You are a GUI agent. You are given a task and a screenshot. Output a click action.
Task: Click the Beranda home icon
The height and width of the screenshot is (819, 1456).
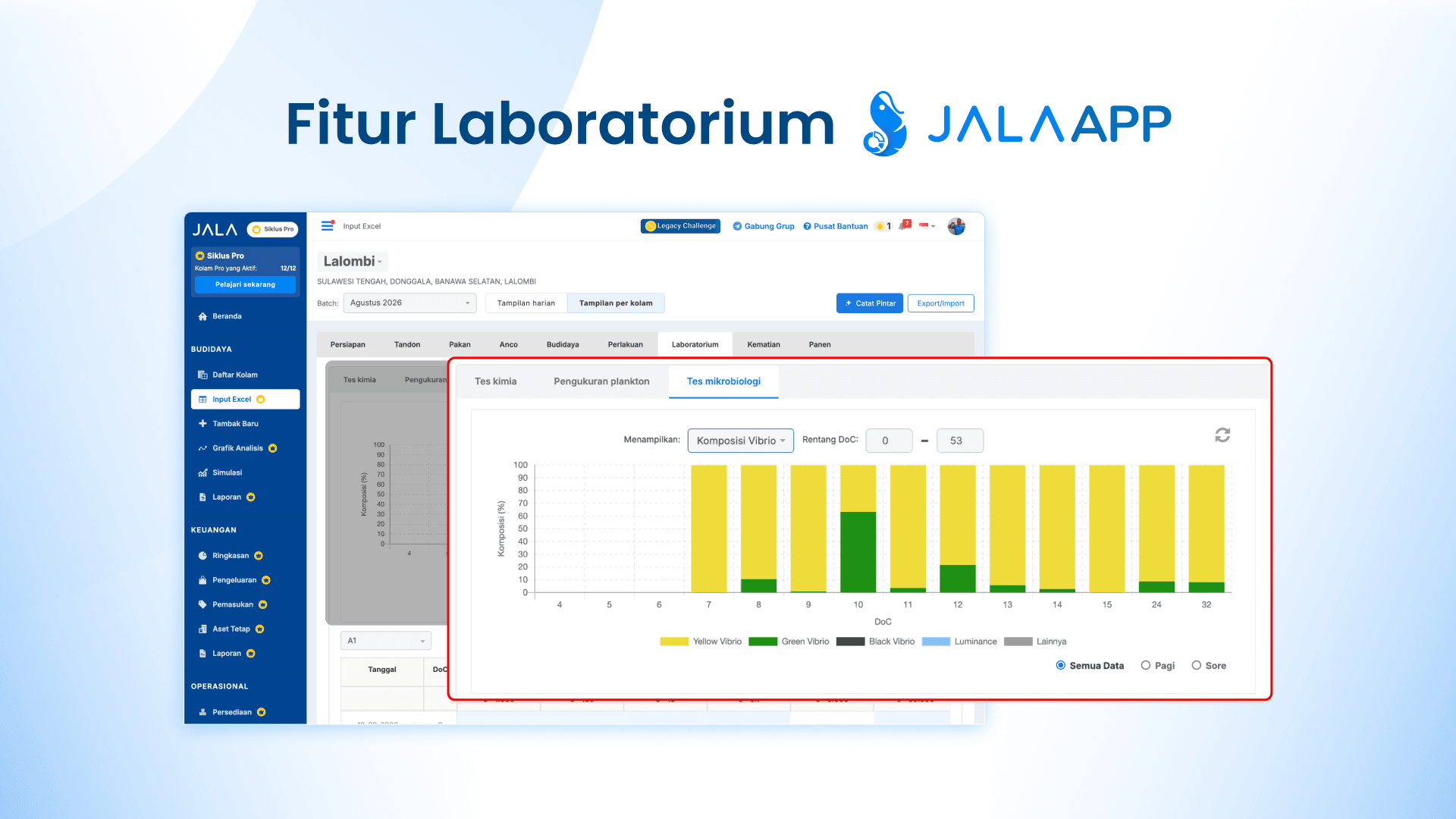[202, 316]
